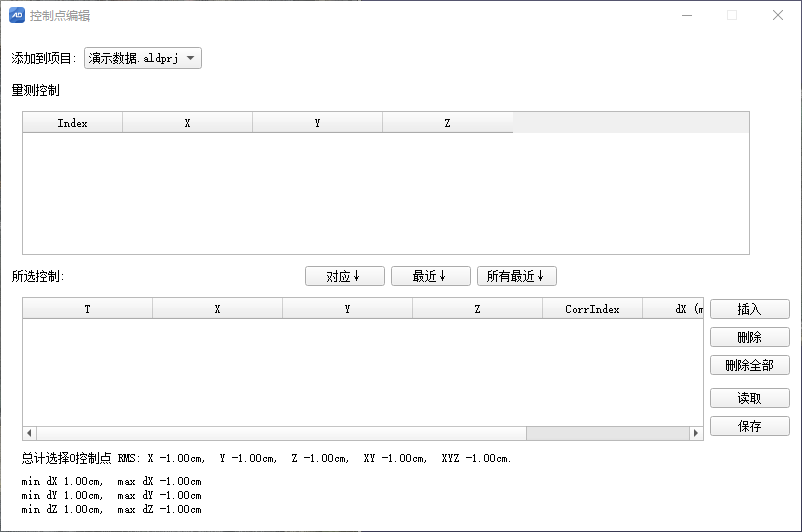Select the T column header in 所选控制 table

tap(87, 309)
